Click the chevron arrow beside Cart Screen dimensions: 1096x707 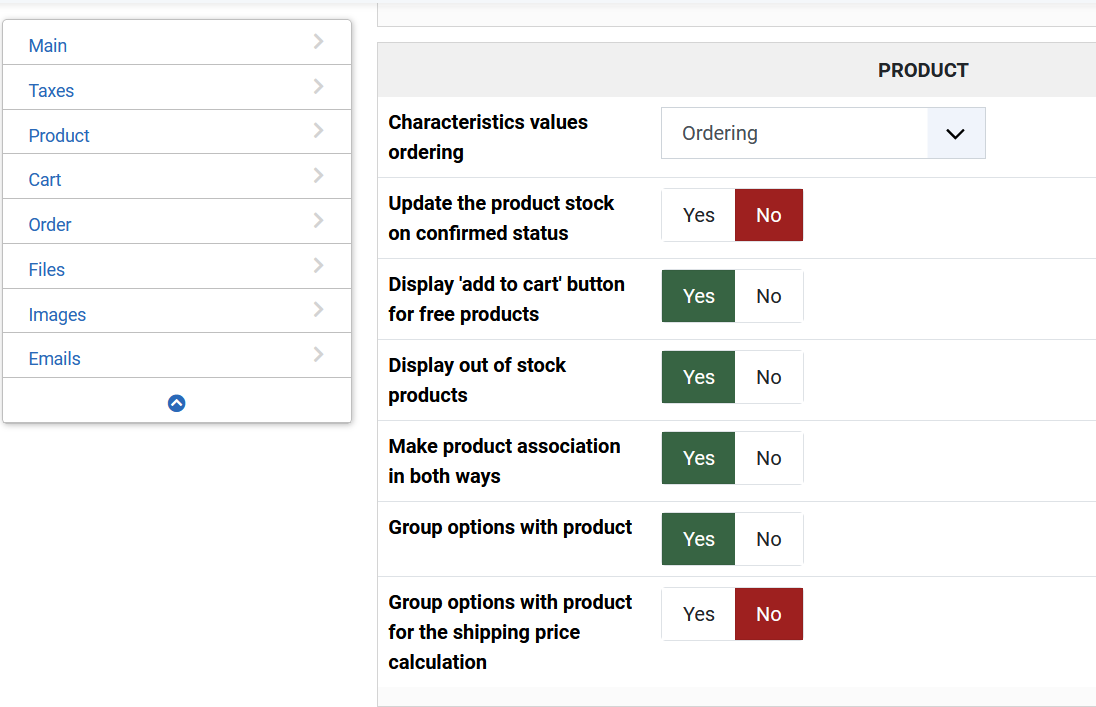pos(318,176)
